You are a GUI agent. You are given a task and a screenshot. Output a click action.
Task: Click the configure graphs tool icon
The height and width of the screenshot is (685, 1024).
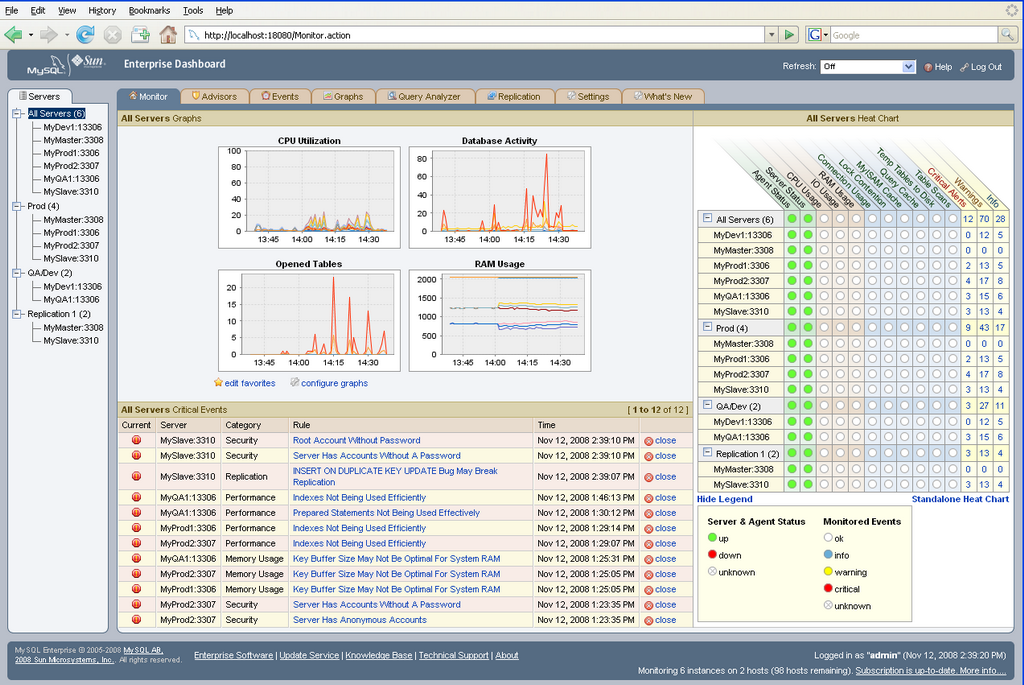(x=295, y=383)
